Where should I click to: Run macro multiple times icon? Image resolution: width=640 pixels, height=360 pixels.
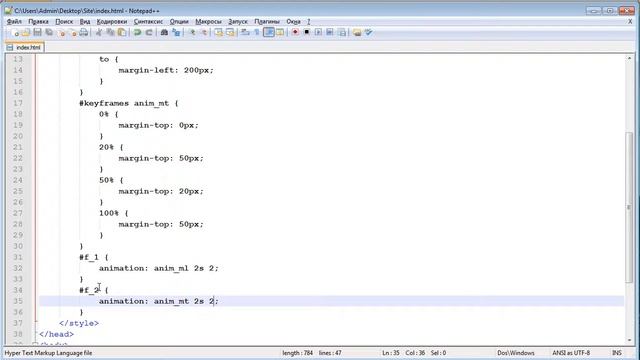click(x=330, y=33)
